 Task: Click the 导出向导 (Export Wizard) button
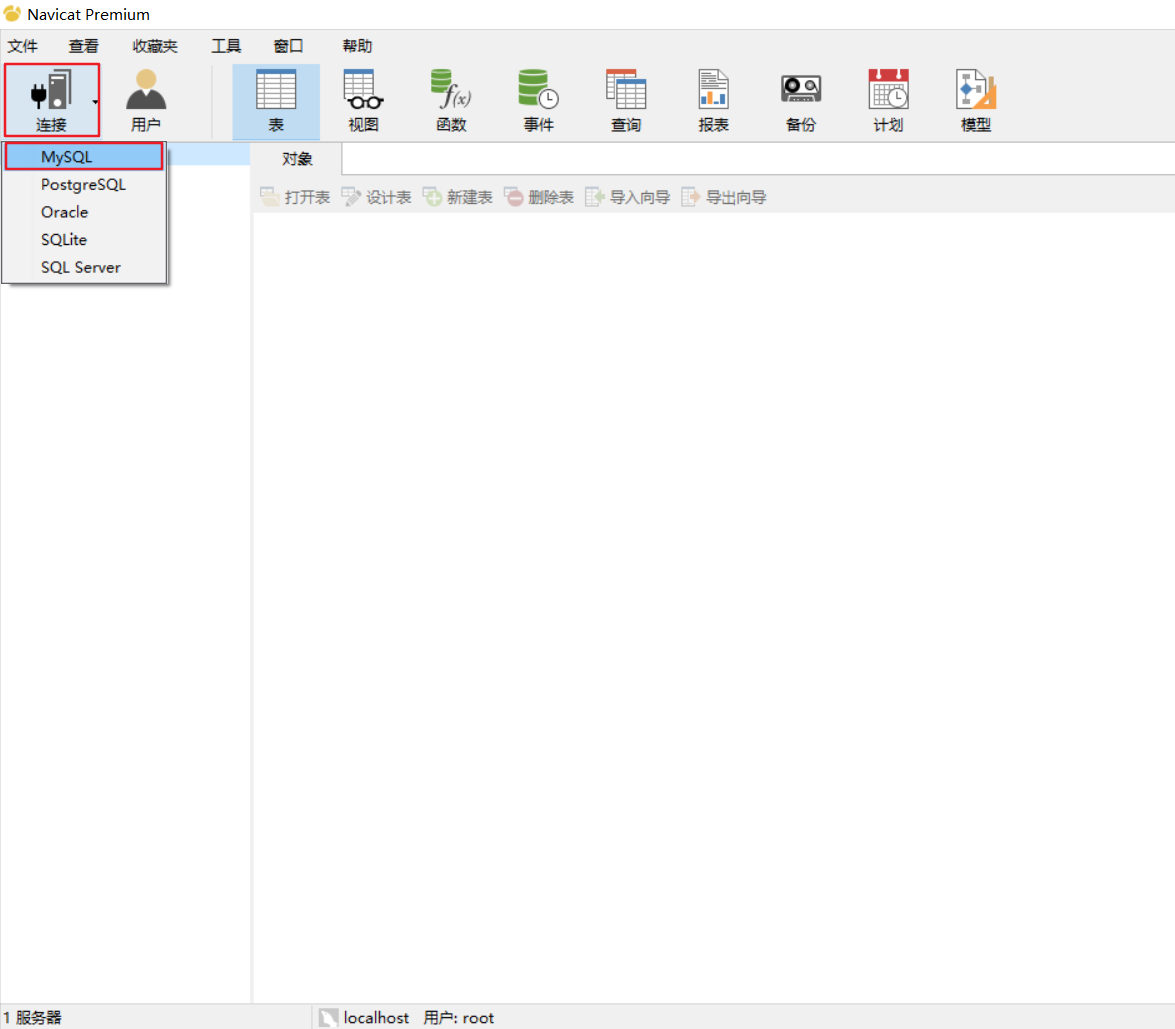(724, 197)
